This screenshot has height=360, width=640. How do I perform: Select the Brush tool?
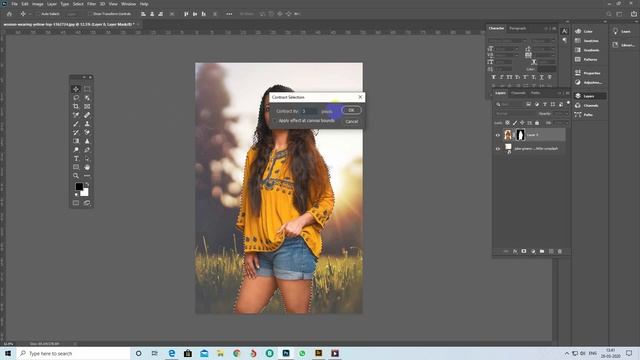[76, 124]
